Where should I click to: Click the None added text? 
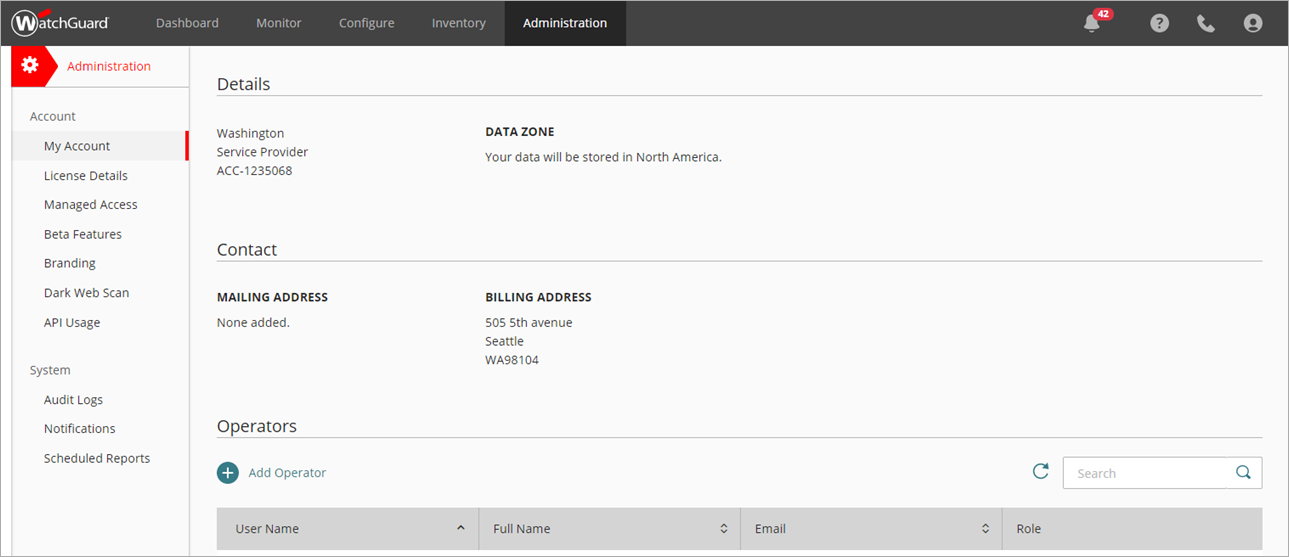coord(253,322)
